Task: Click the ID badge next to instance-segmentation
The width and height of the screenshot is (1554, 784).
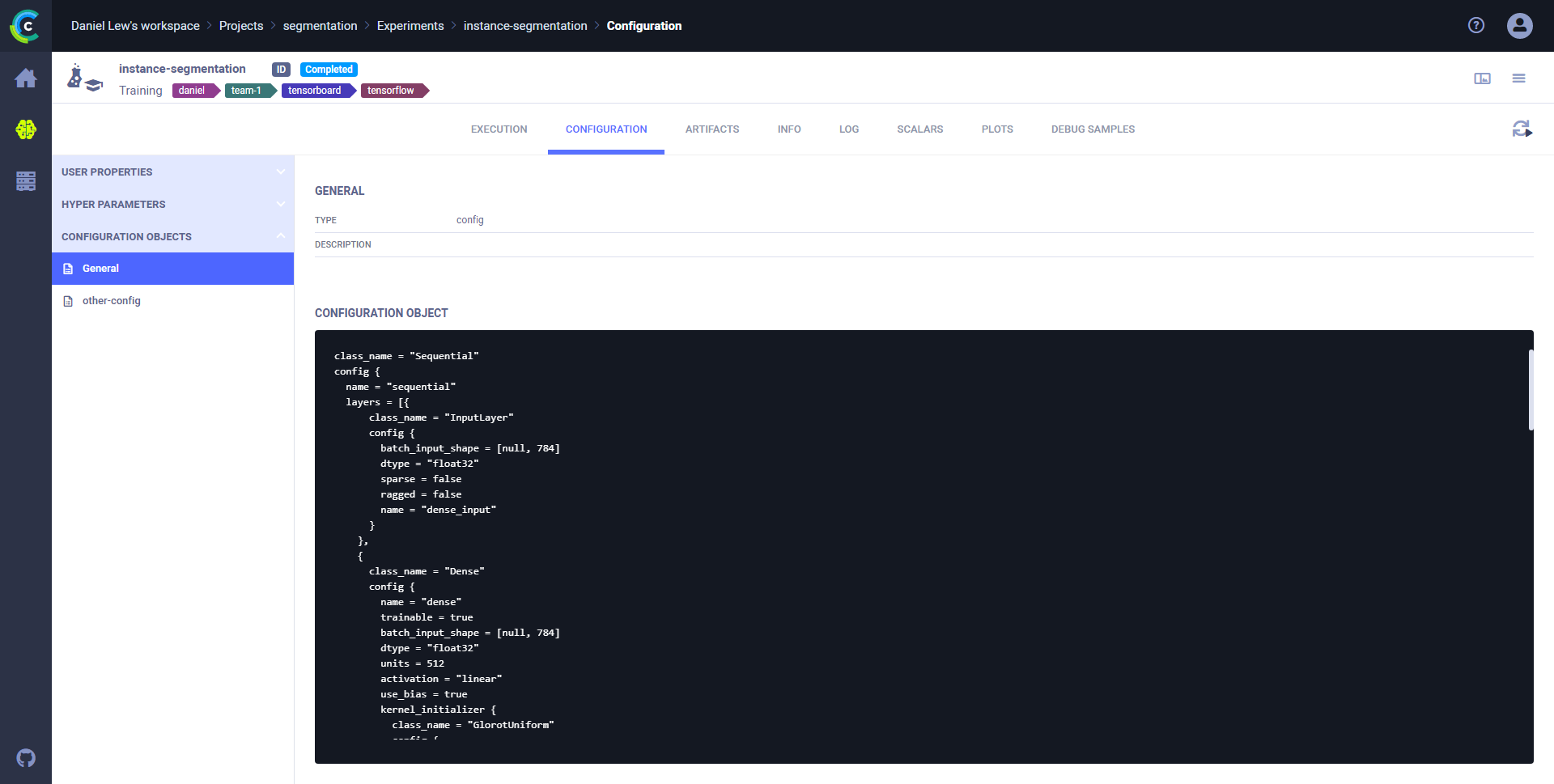Action: coord(281,69)
